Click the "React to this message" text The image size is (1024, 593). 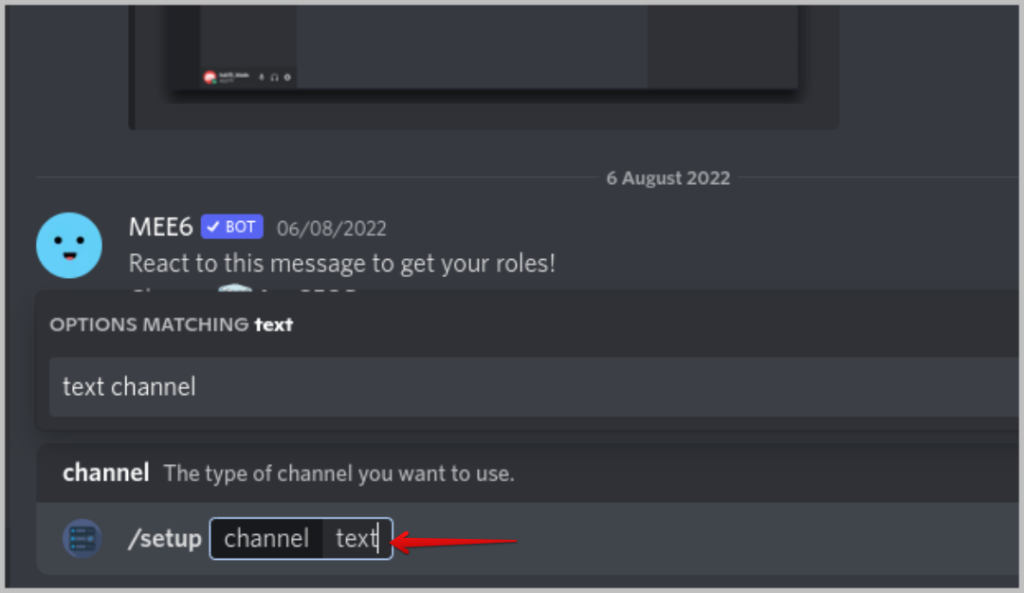pyautogui.click(x=342, y=263)
